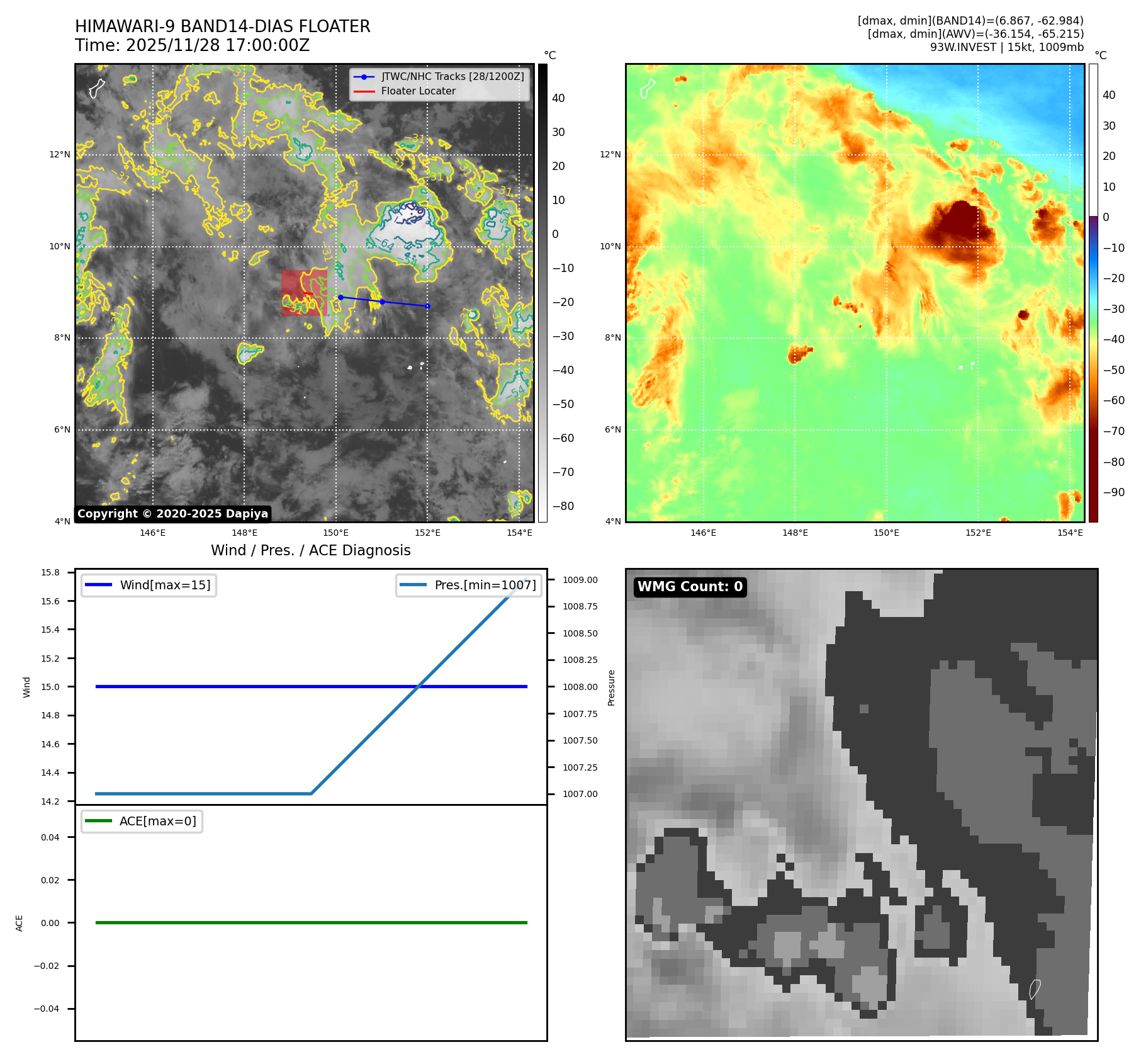Click the Wind[max=15] legend entry
The image size is (1141, 1064).
tap(149, 585)
